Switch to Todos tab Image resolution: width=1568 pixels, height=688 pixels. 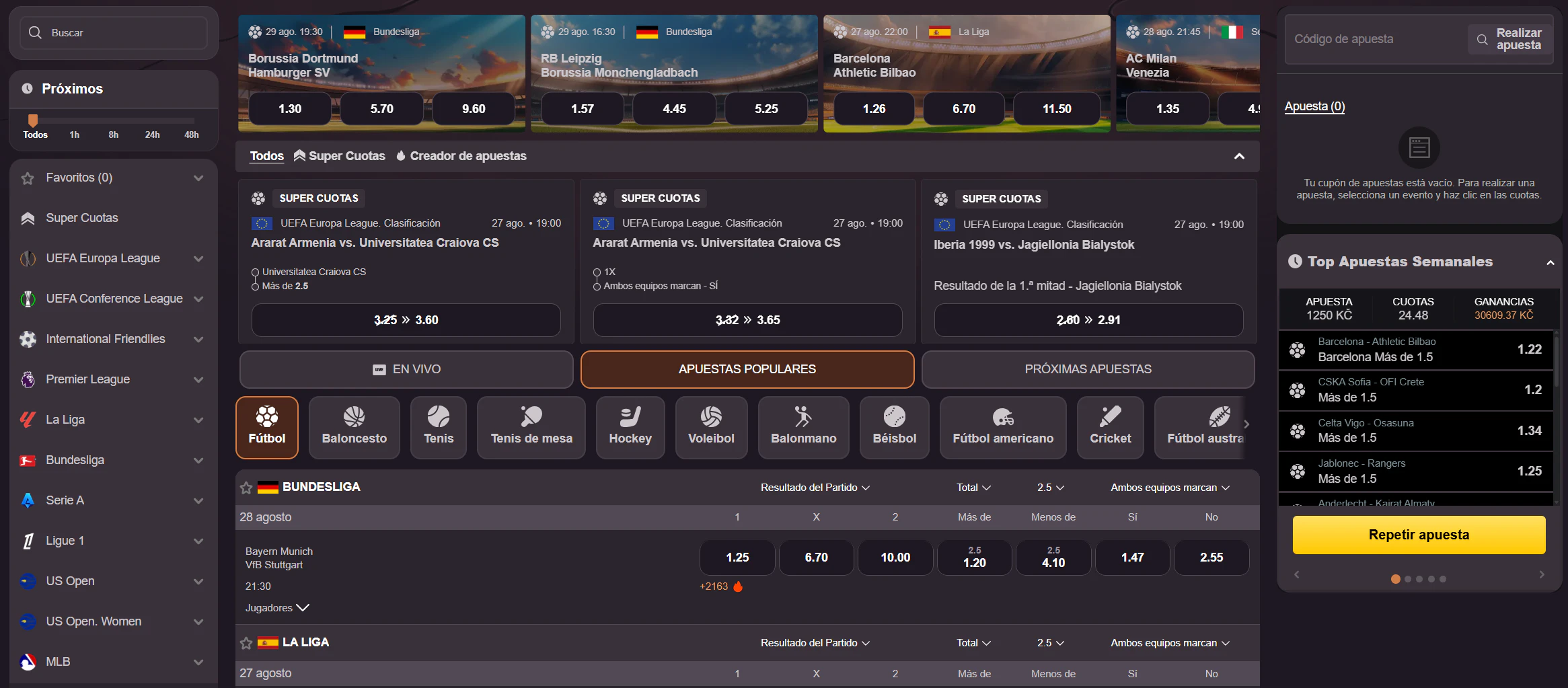pyautogui.click(x=266, y=156)
